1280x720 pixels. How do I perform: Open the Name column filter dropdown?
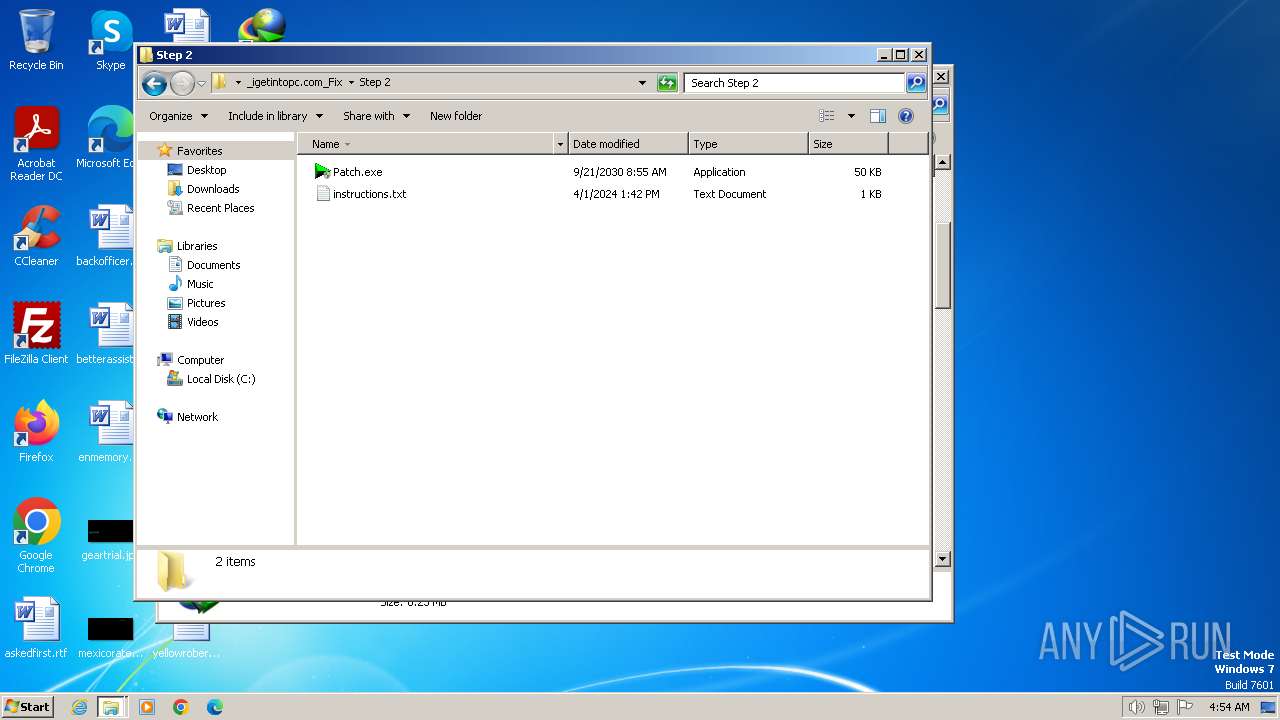pyautogui.click(x=560, y=144)
